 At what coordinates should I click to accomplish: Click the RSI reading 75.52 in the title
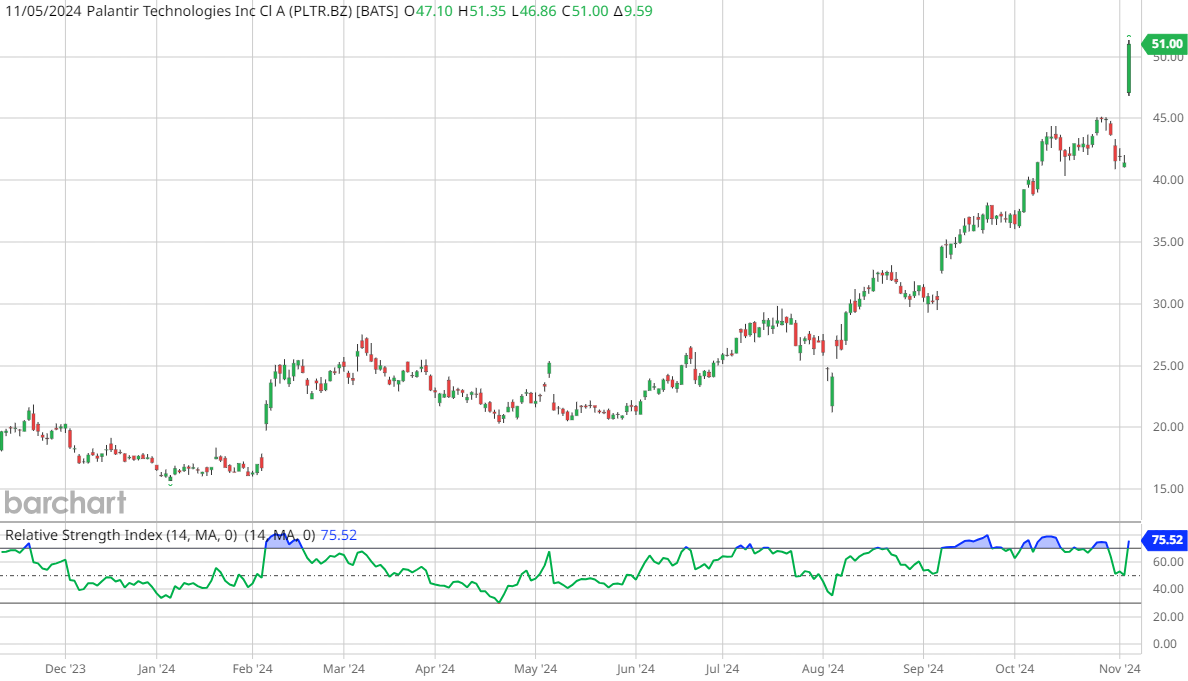click(339, 535)
